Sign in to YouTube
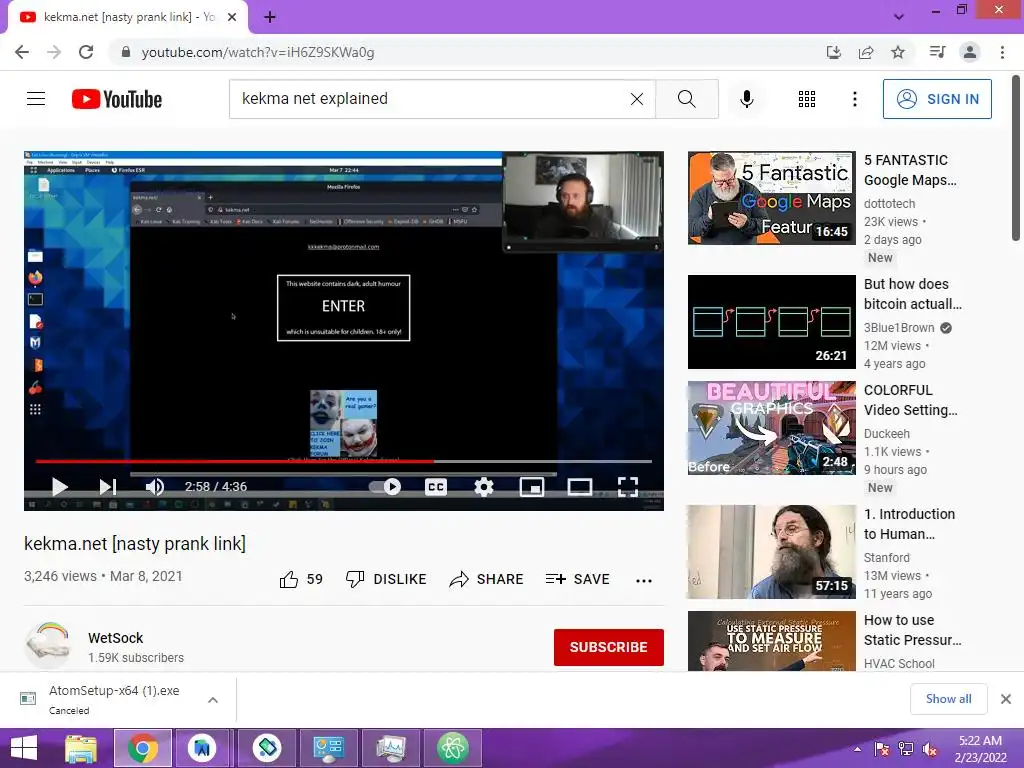 coord(937,99)
